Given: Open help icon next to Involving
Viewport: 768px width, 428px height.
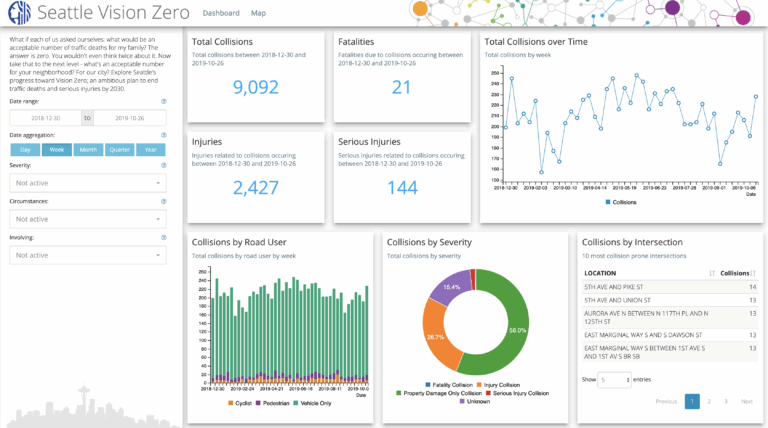Looking at the screenshot, I should 164,238.
